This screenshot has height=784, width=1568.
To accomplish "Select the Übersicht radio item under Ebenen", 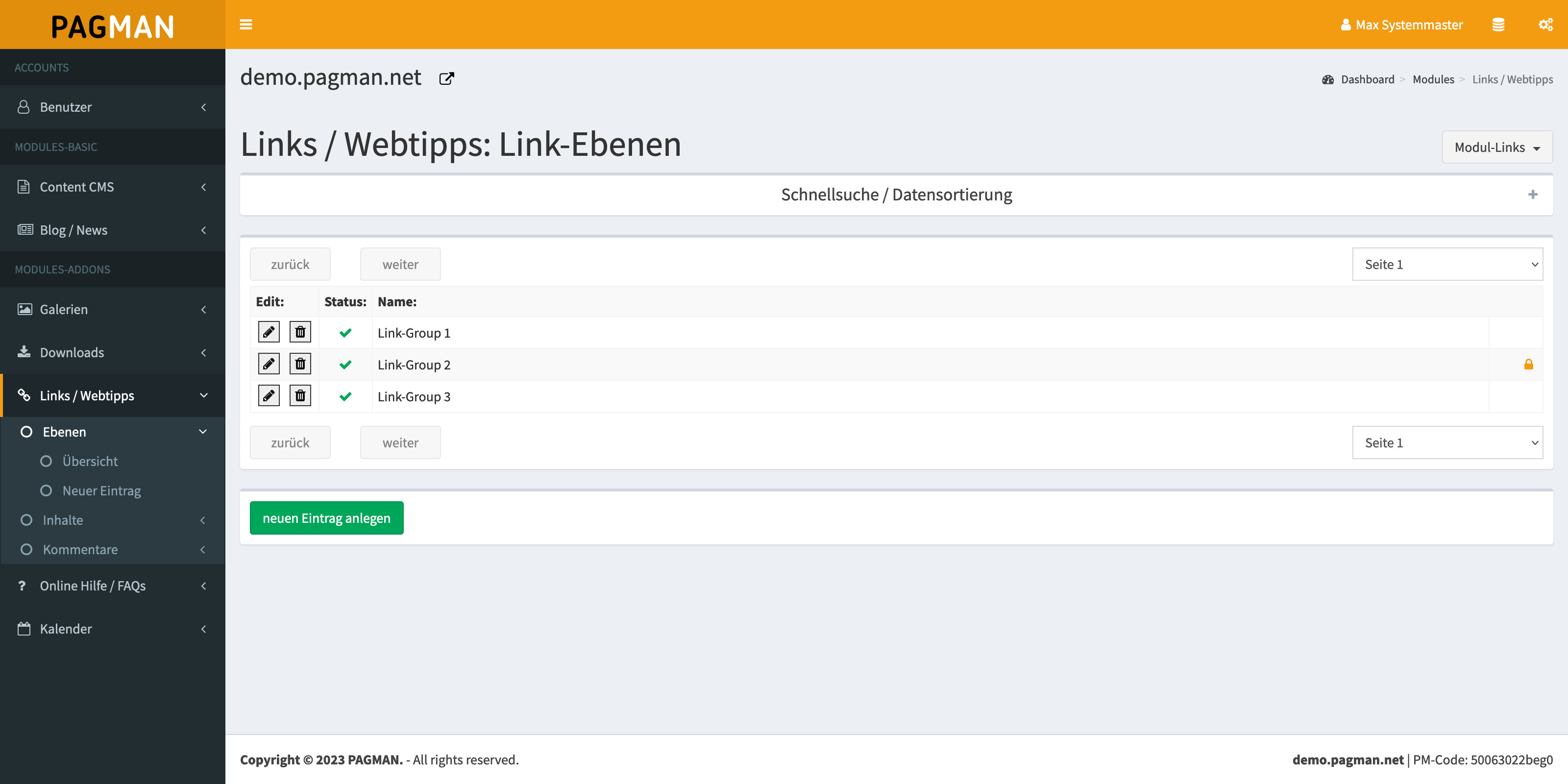I will point(90,461).
